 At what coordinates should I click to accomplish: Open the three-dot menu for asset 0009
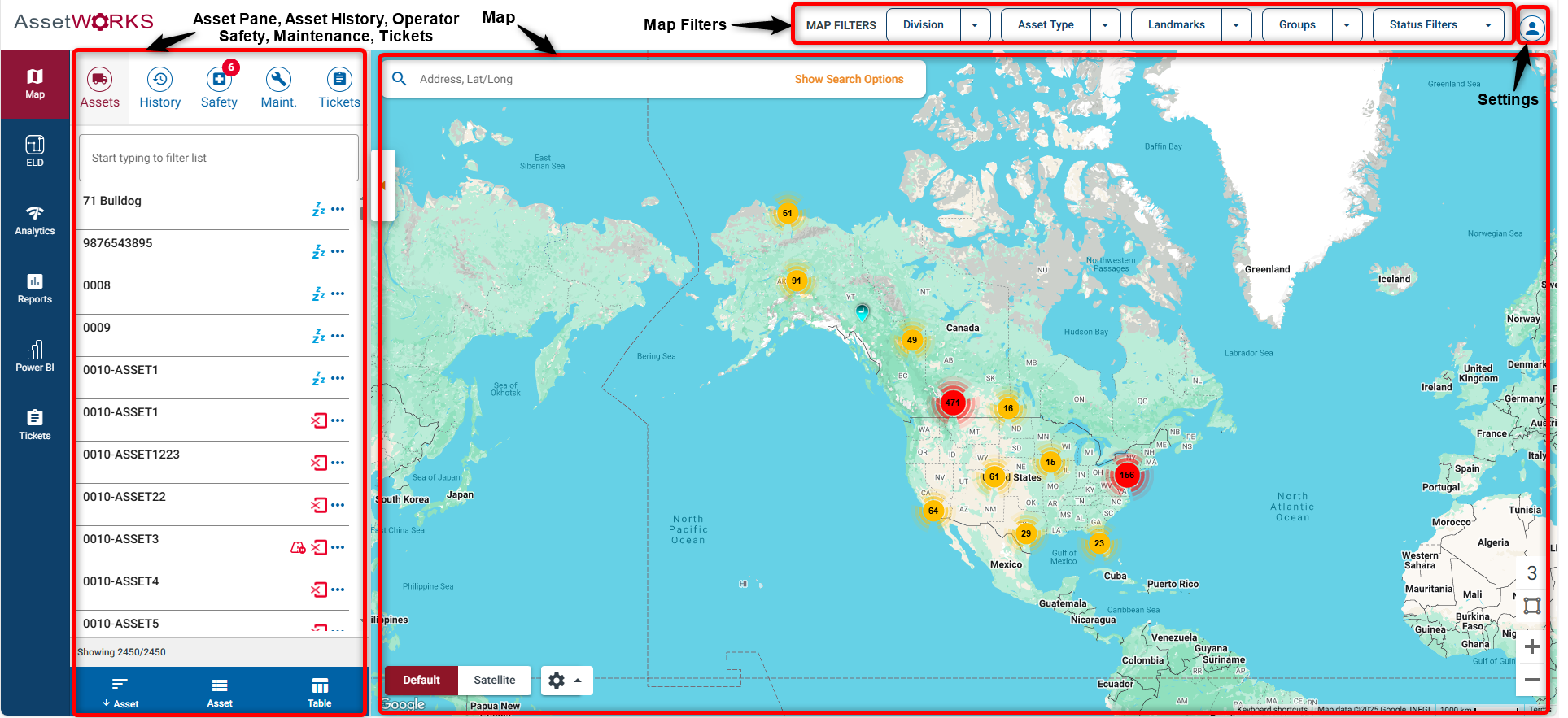pos(338,336)
